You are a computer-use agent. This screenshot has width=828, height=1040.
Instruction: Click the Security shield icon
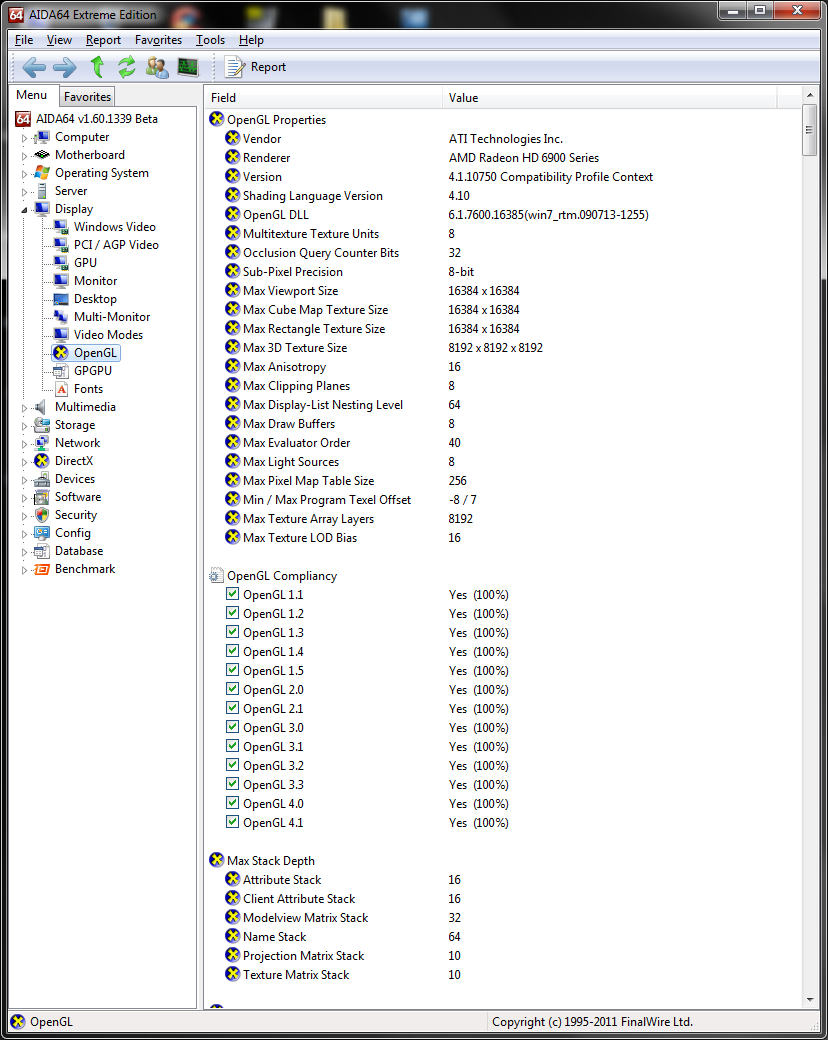[42, 515]
